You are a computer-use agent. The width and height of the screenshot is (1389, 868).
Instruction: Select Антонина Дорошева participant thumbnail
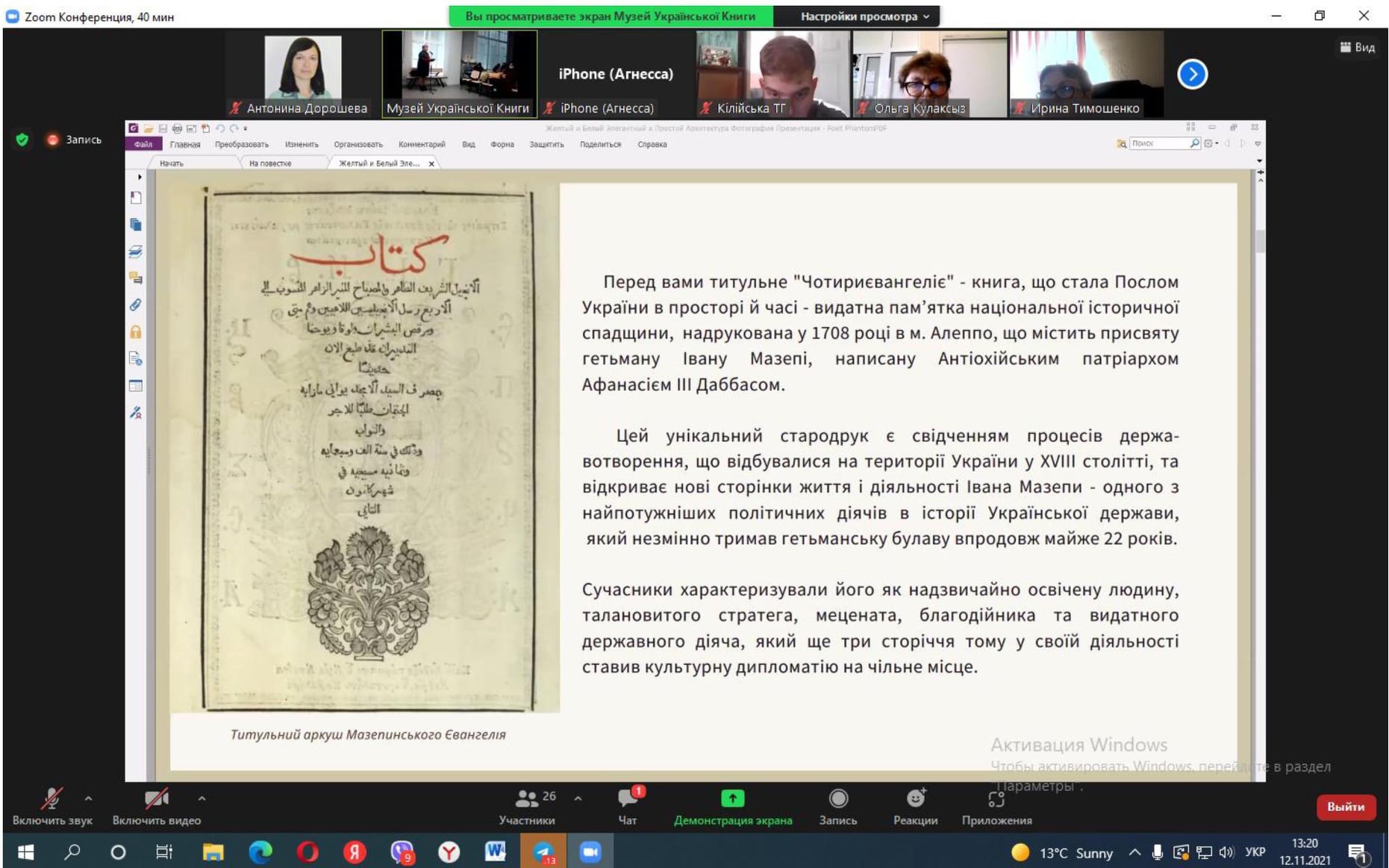point(303,73)
